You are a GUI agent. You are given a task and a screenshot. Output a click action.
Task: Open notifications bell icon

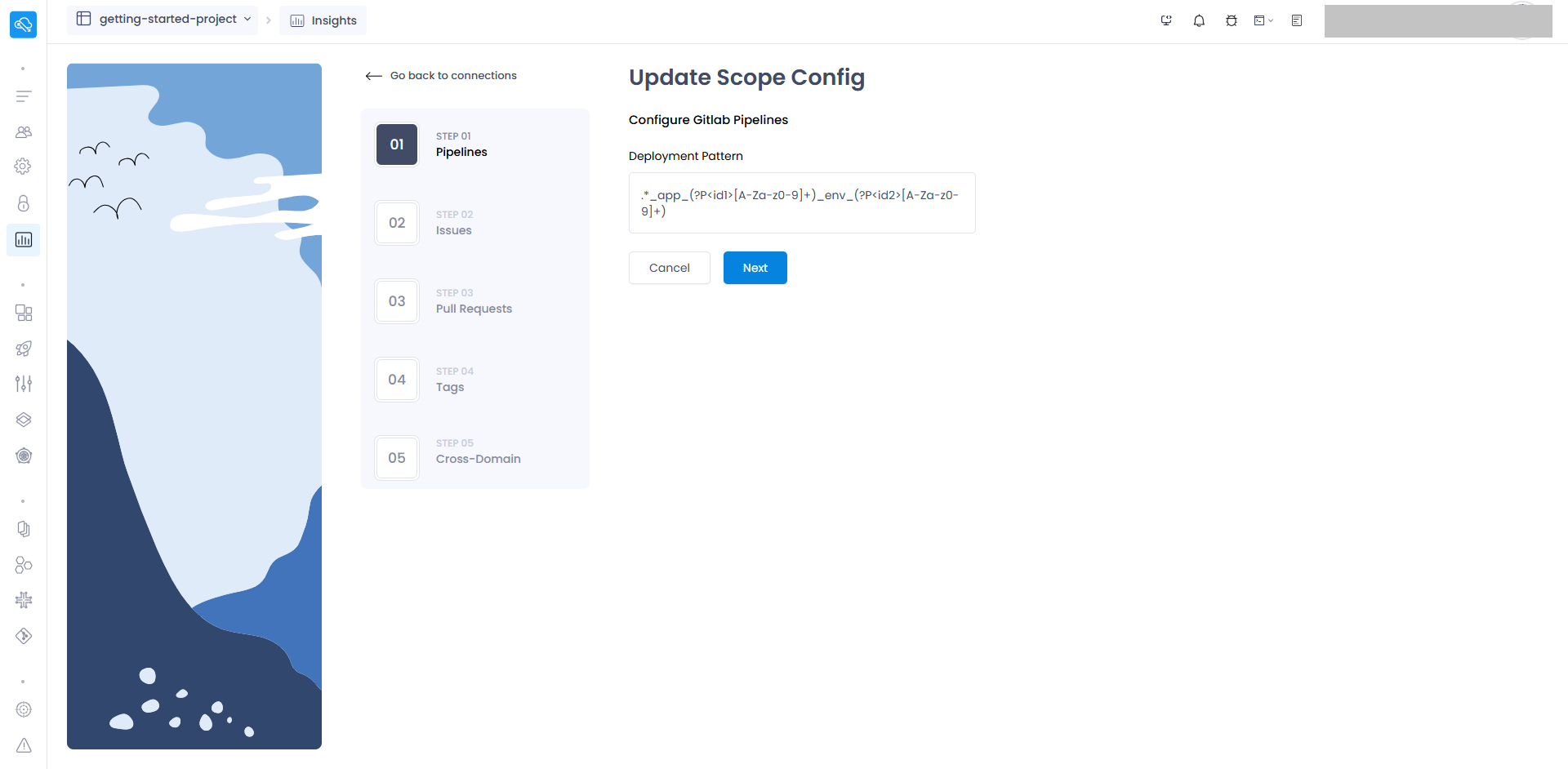tap(1199, 20)
